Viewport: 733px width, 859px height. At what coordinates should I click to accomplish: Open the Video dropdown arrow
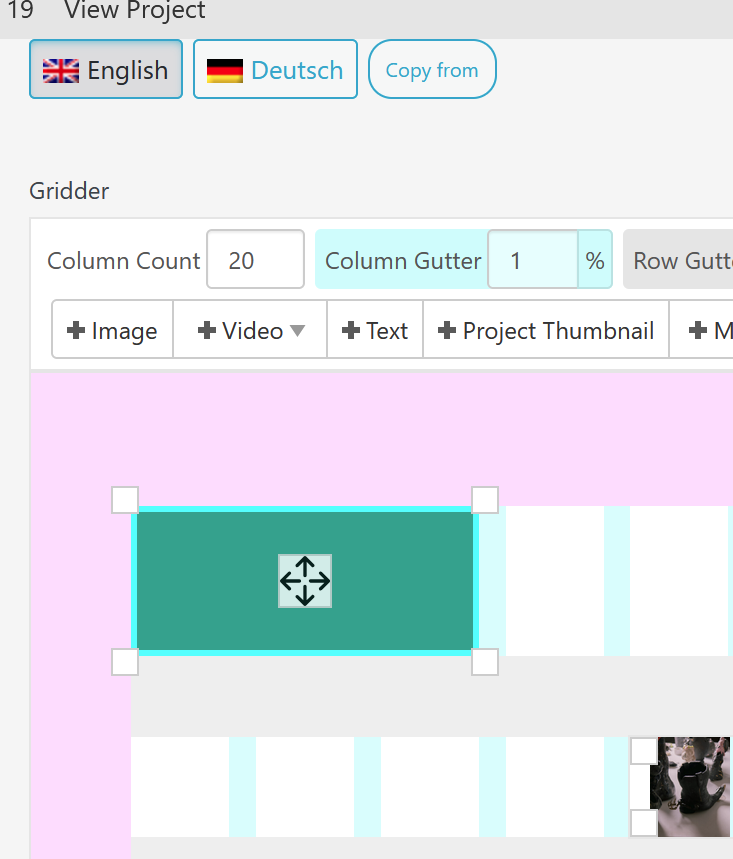pos(297,331)
